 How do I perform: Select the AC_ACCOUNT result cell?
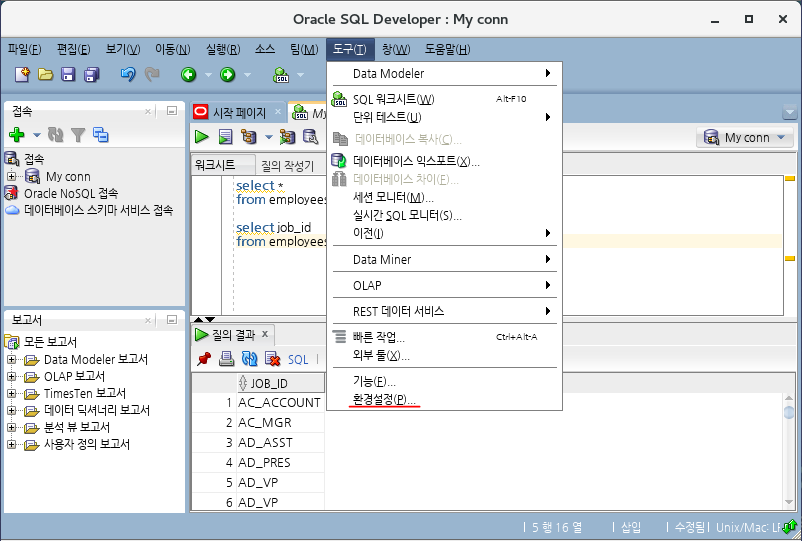coord(280,403)
